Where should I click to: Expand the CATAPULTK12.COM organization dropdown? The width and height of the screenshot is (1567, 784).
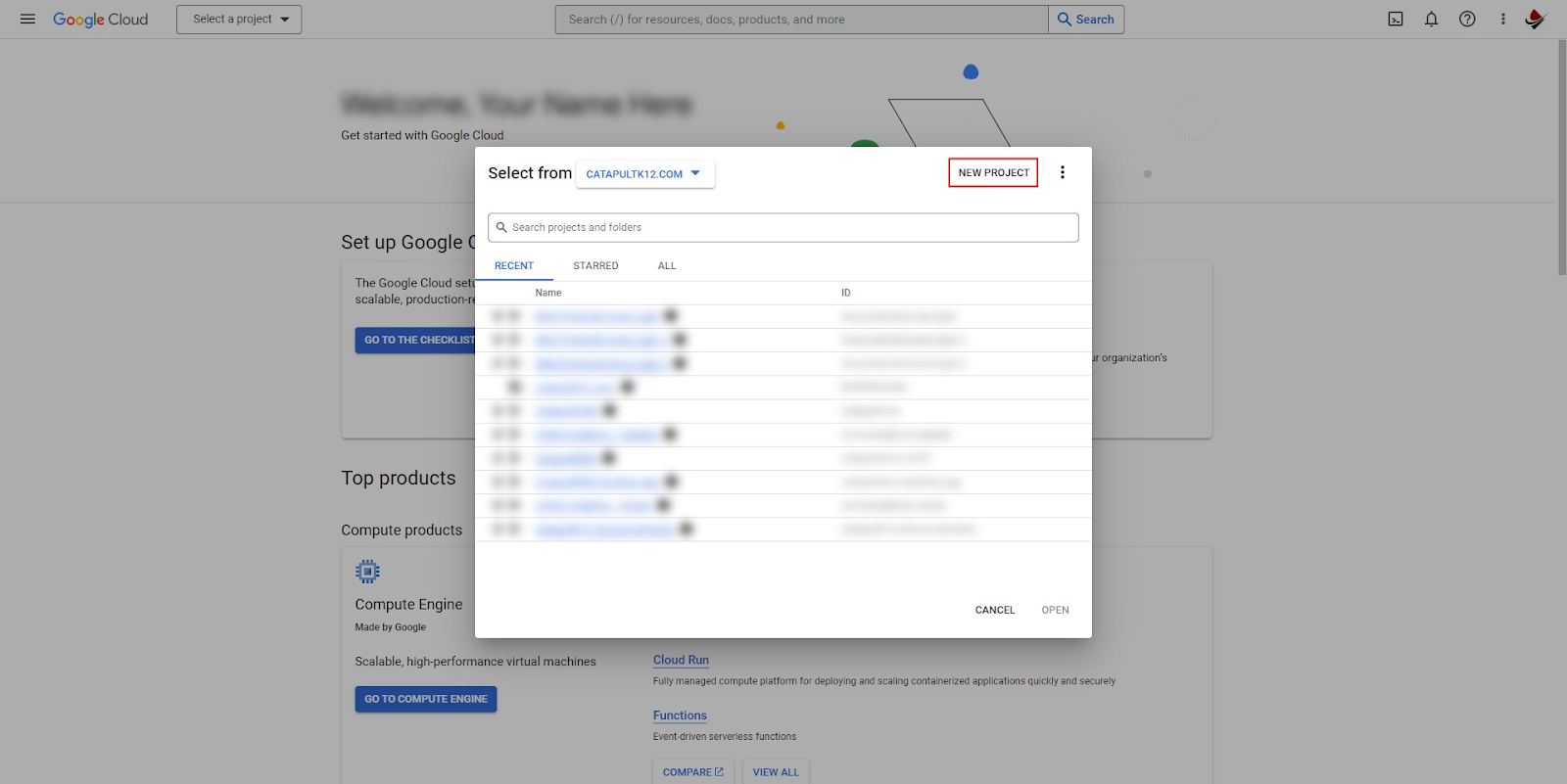[x=644, y=173]
